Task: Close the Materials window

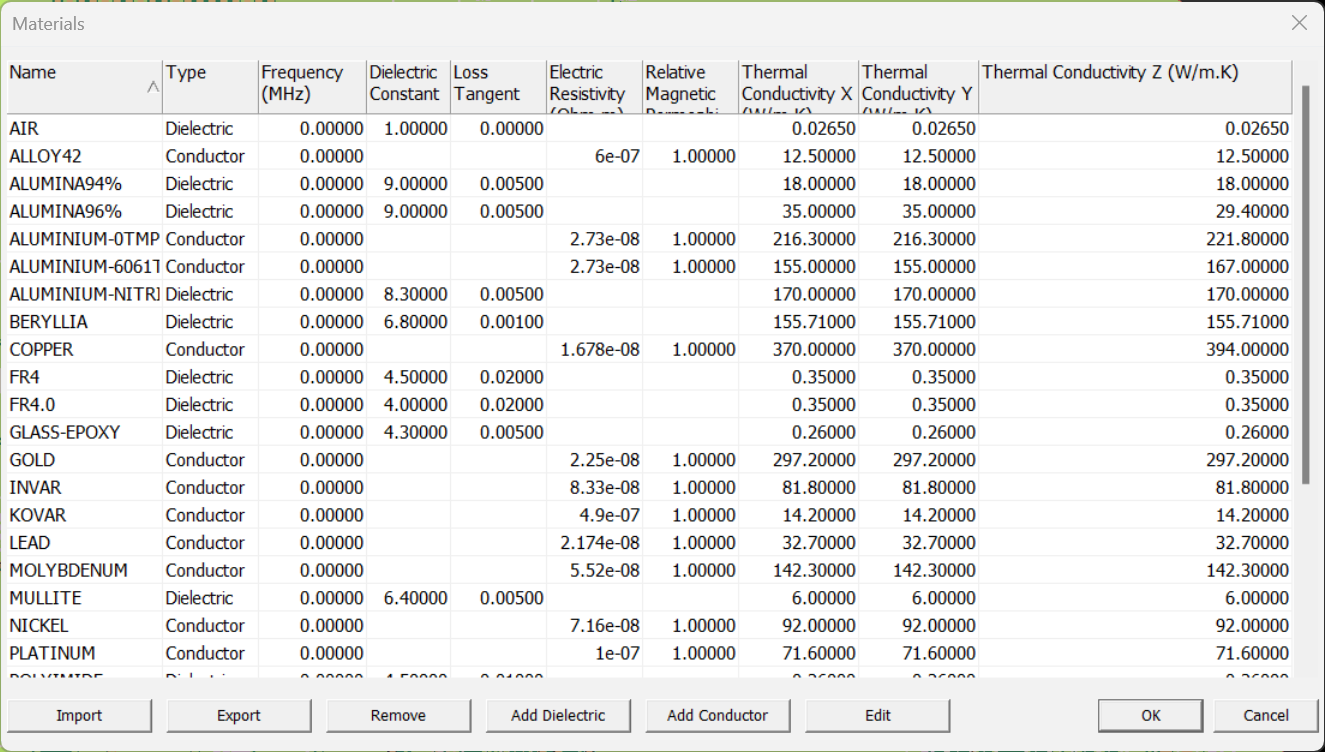Action: pos(1299,23)
